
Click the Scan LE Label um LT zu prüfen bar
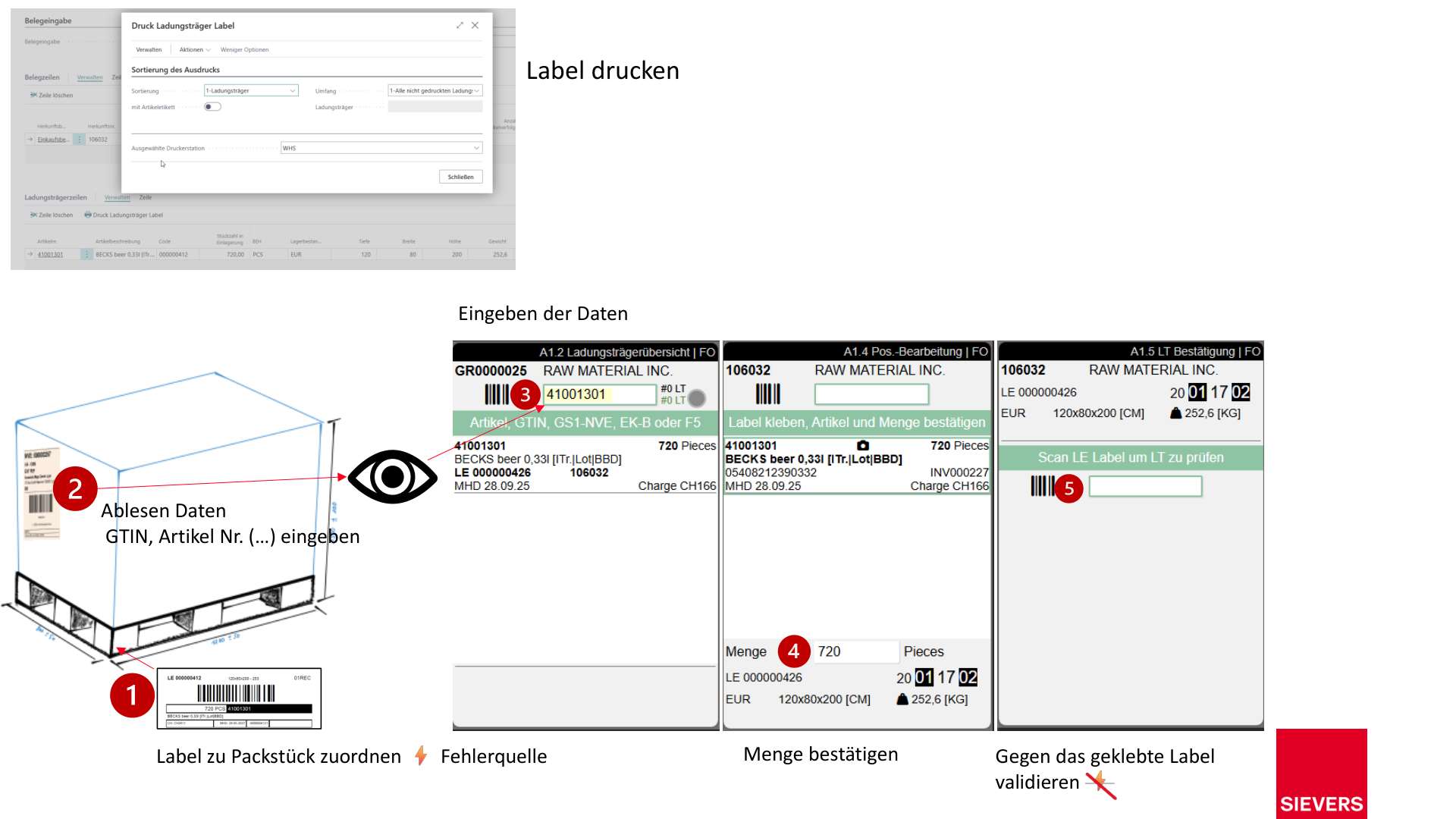click(x=1131, y=457)
